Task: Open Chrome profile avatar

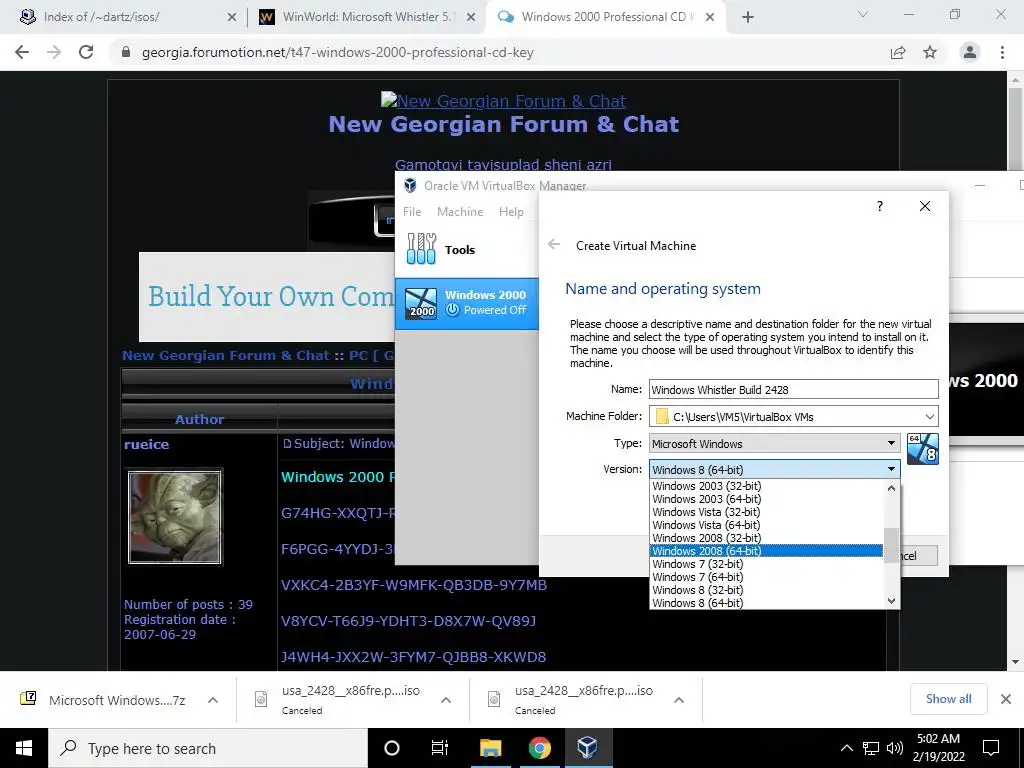Action: (970, 52)
